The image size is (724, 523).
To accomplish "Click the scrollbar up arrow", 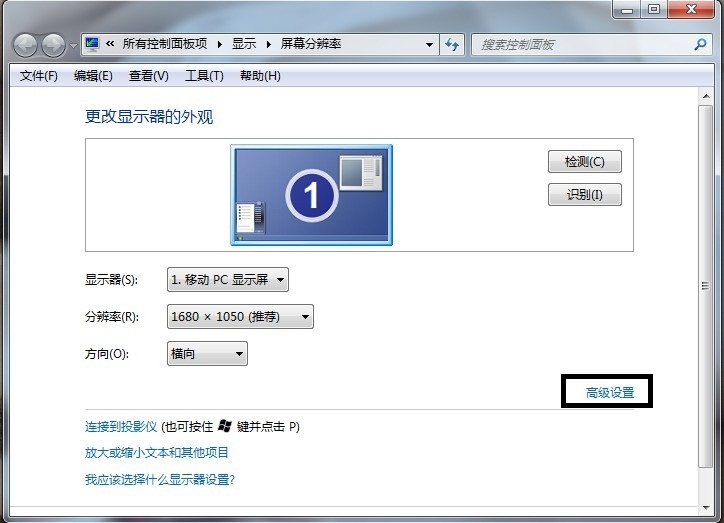I will click(706, 96).
